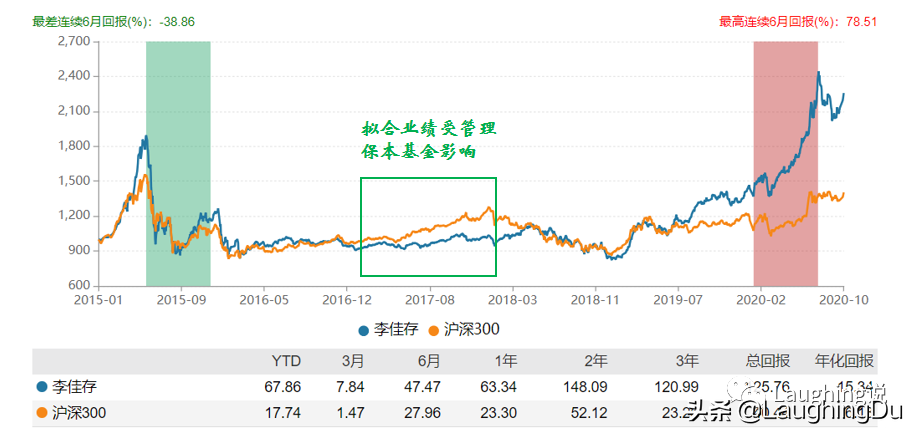917x436 pixels.
Task: Click the red shaded best 6-month region
Action: 785,164
